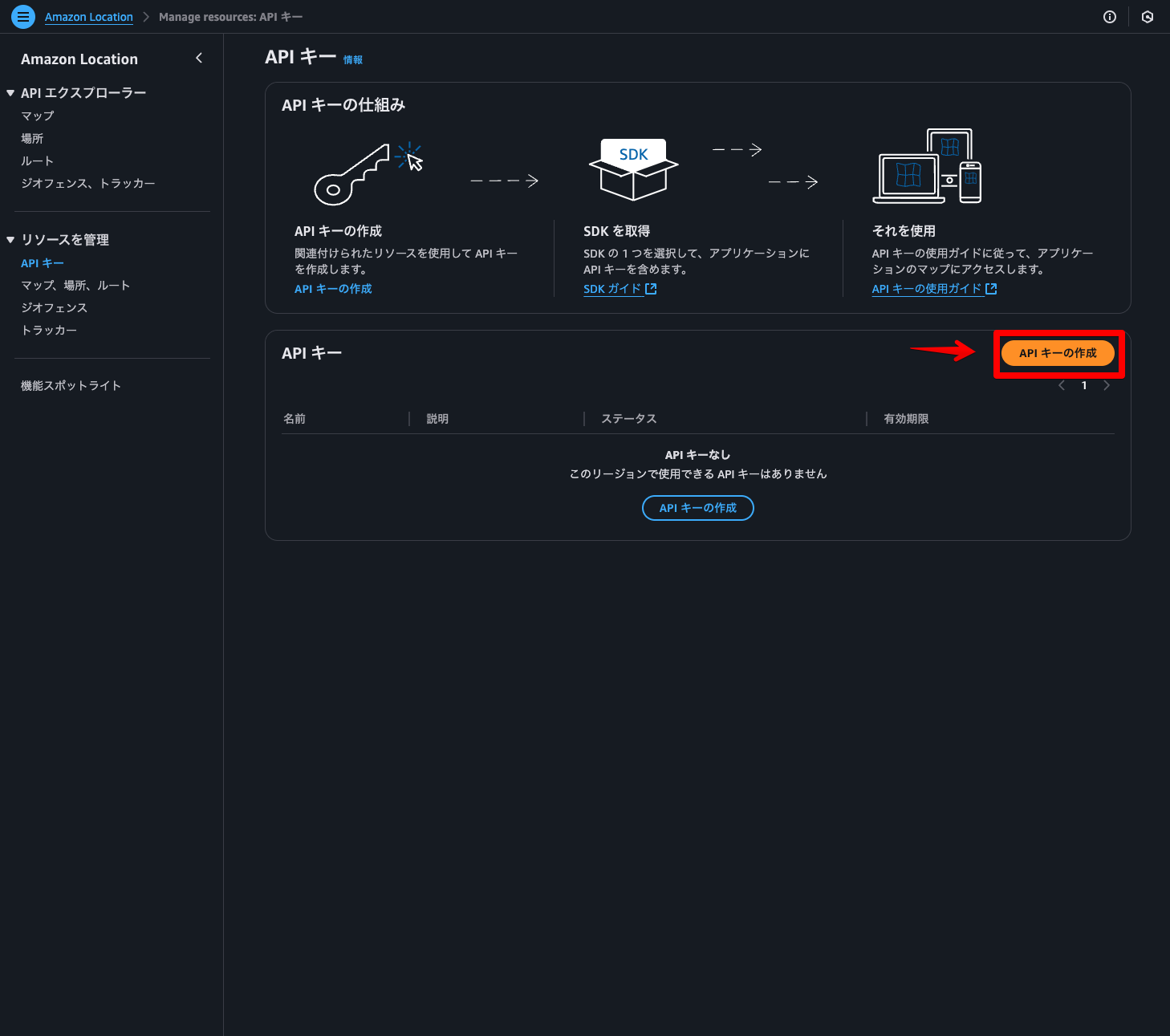Click API キーの作成 link in how-it-works card
The image size is (1170, 1036).
pyautogui.click(x=333, y=289)
